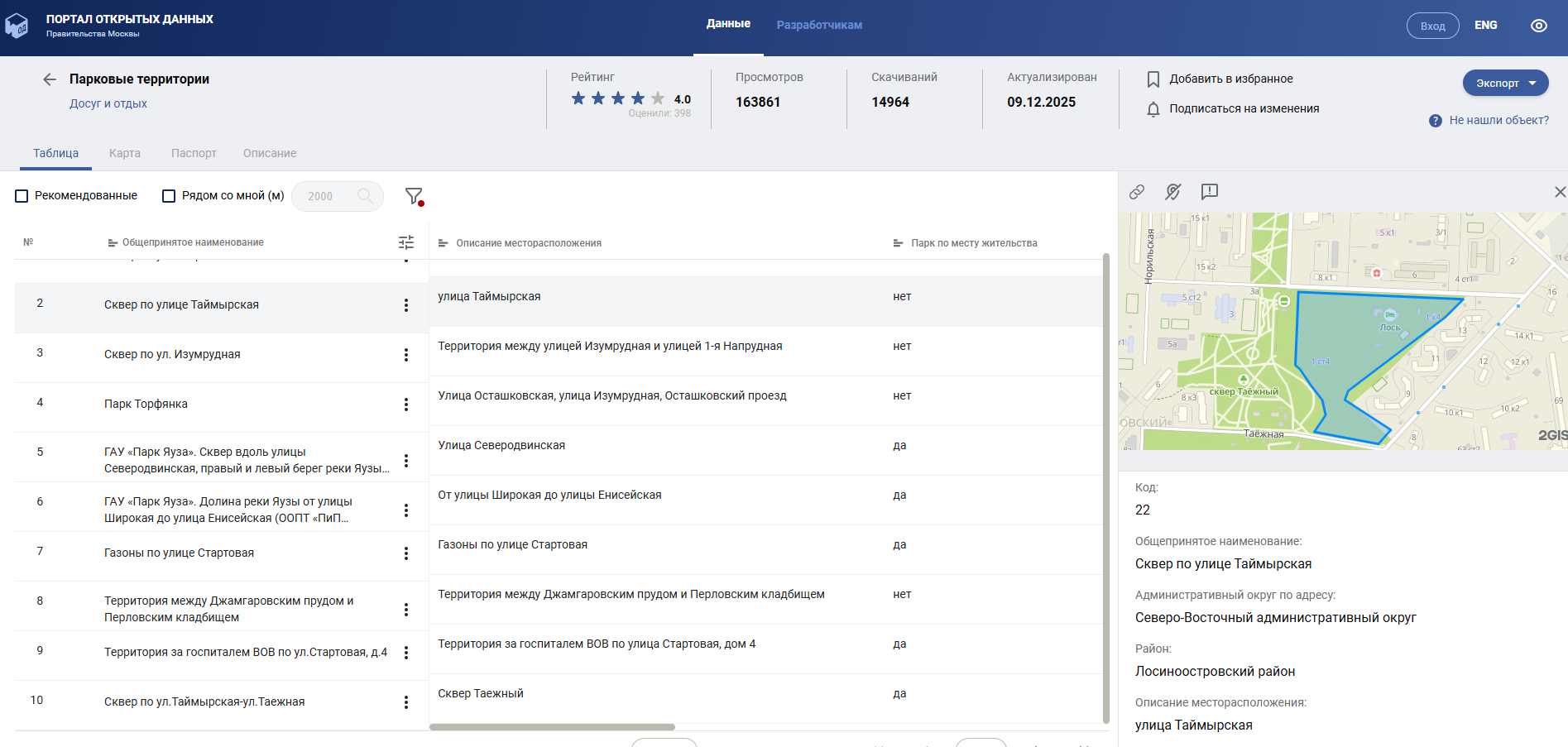Image resolution: width=1568 pixels, height=747 pixels.
Task: Click the back arrow beside Парковые территории
Action: (x=50, y=79)
